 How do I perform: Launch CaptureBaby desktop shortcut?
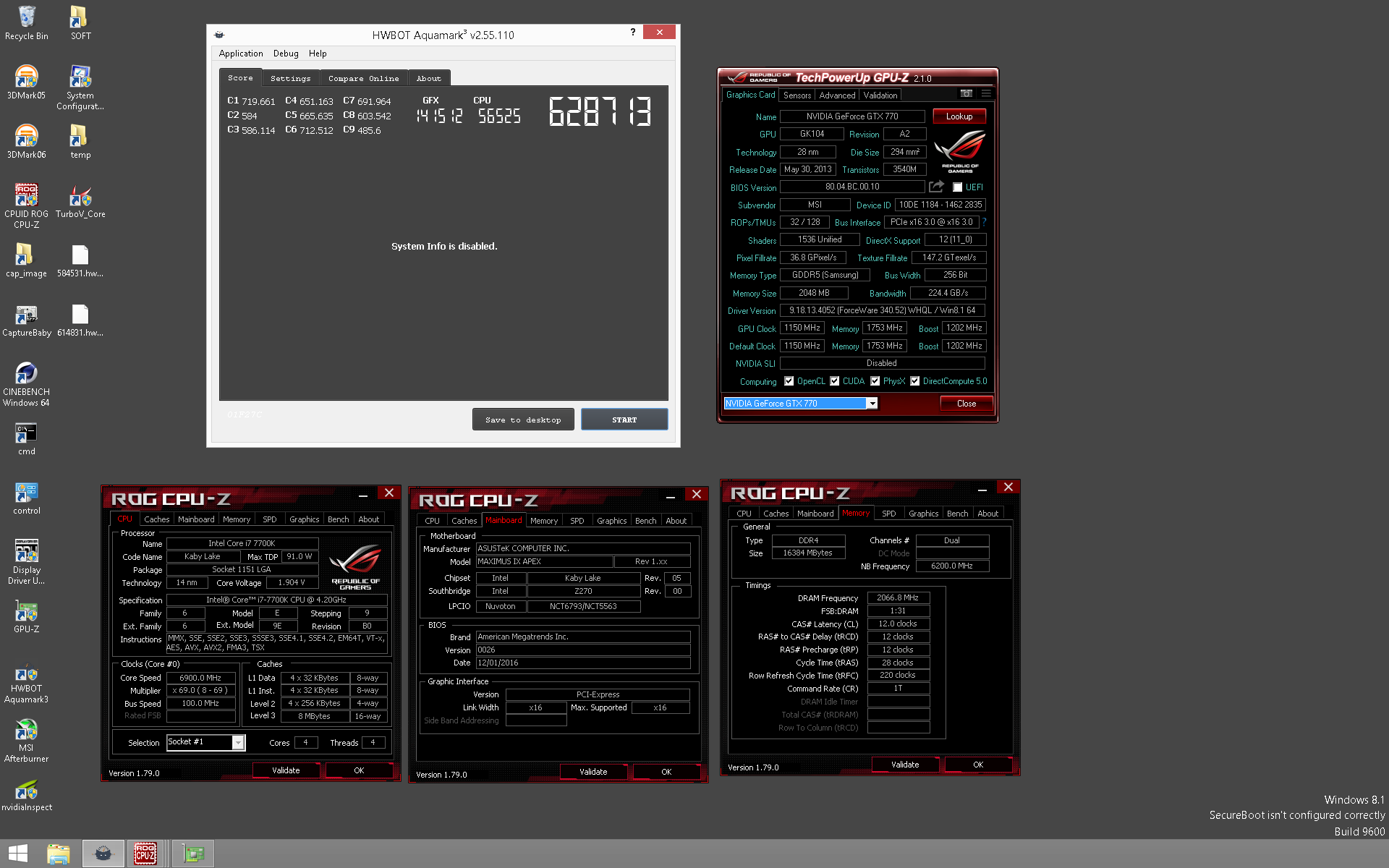(27, 320)
